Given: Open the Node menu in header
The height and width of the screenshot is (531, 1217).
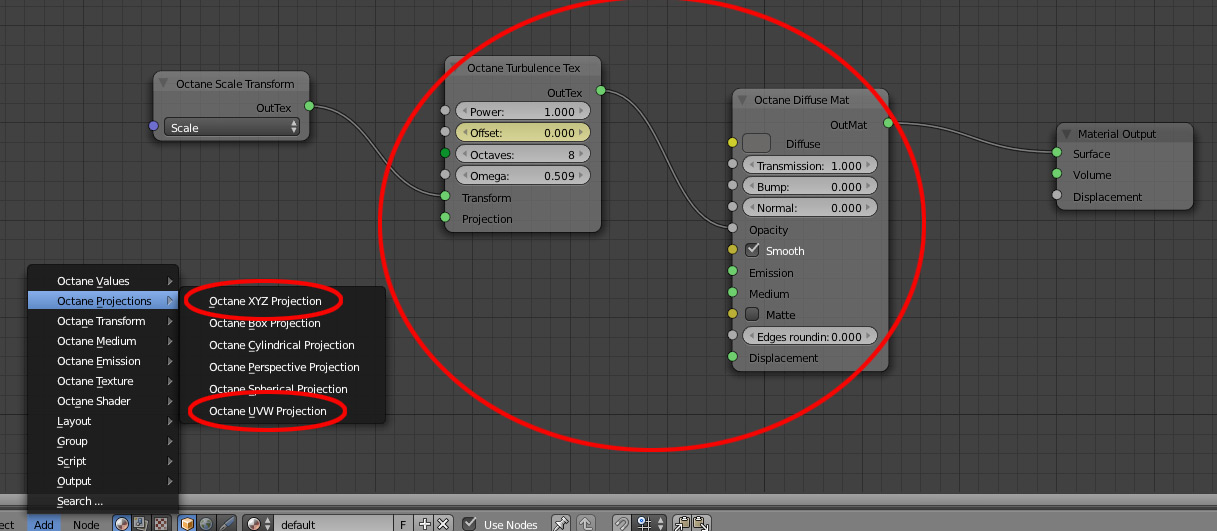Looking at the screenshot, I should (x=86, y=524).
